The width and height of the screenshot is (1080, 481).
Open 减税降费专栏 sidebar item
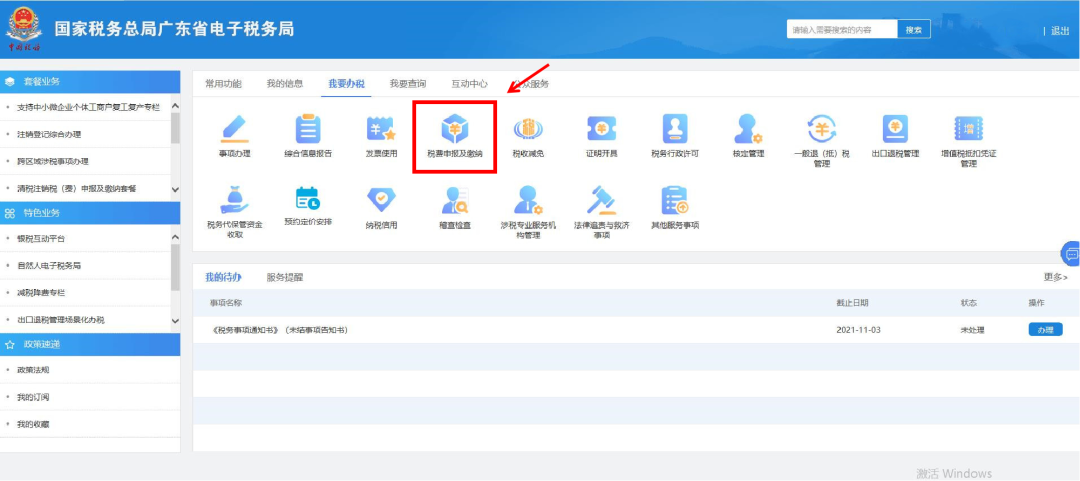pos(41,293)
